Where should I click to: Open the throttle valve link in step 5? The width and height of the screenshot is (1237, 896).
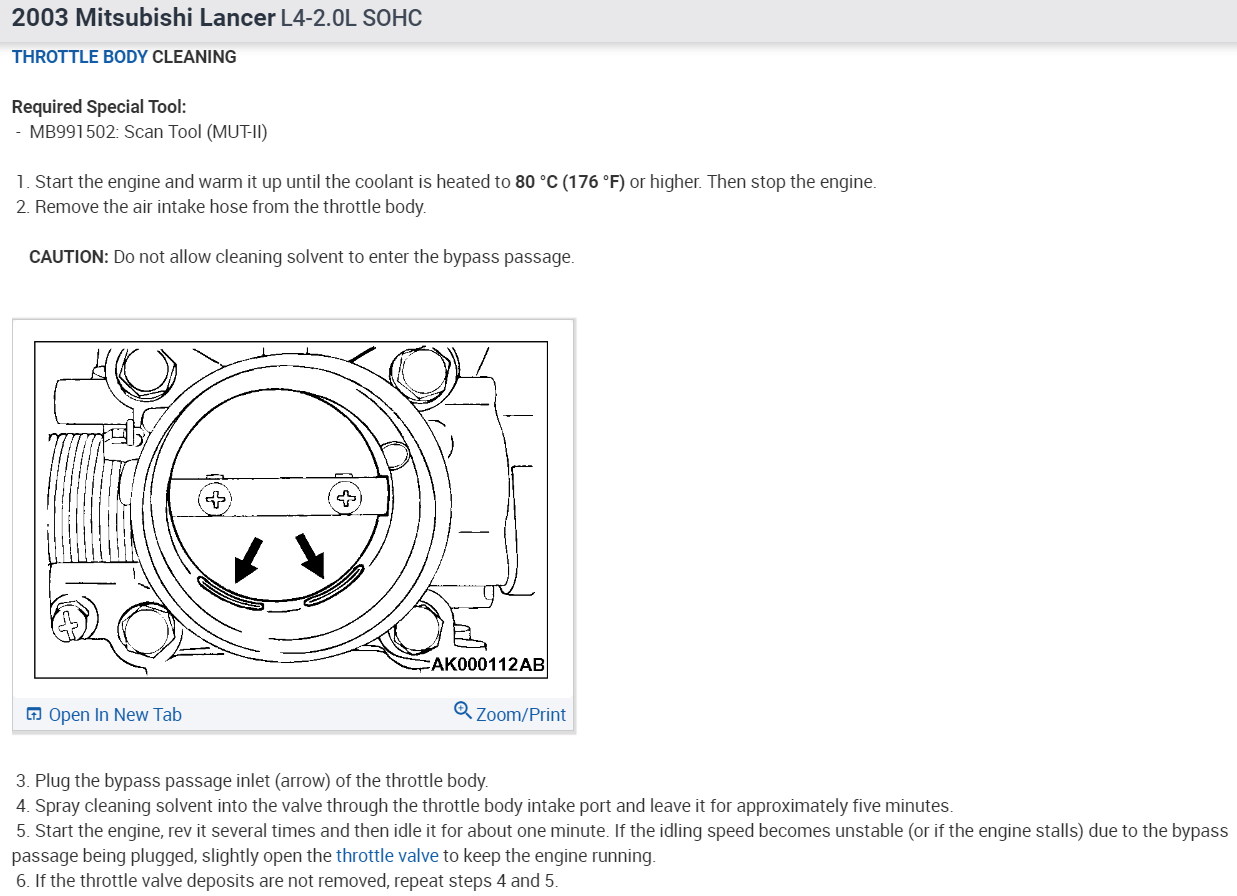pos(387,855)
